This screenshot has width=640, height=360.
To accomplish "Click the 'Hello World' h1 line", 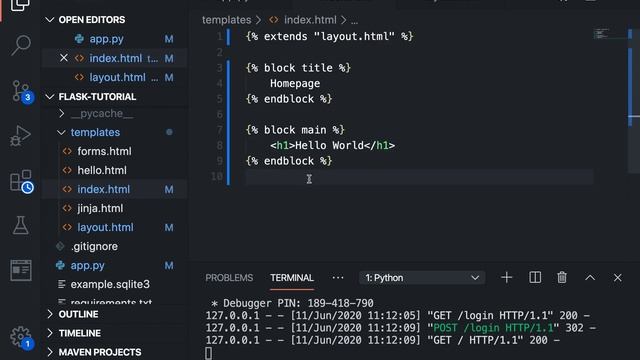I will (x=332, y=145).
